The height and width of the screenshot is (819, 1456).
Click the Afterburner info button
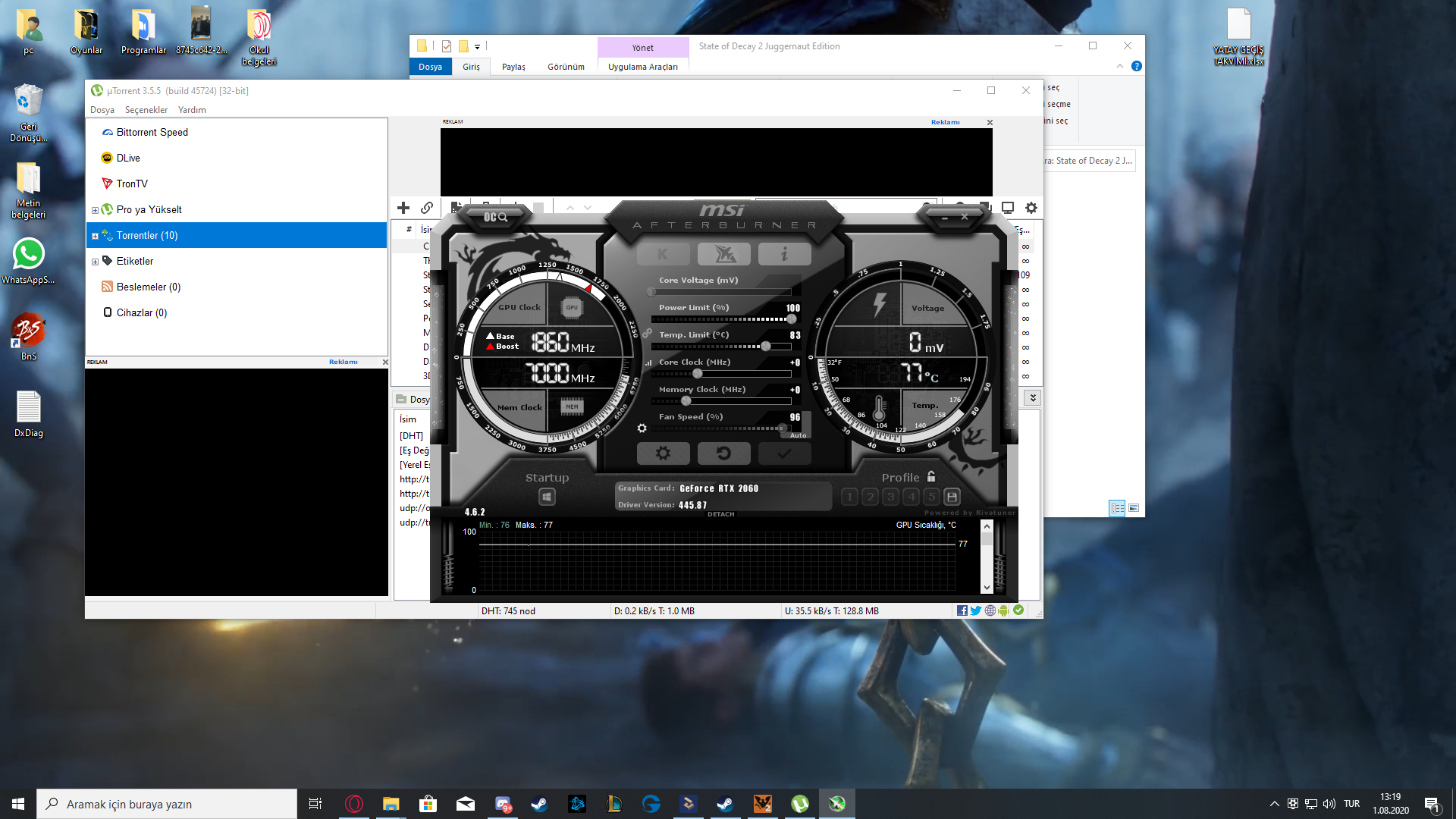[784, 254]
